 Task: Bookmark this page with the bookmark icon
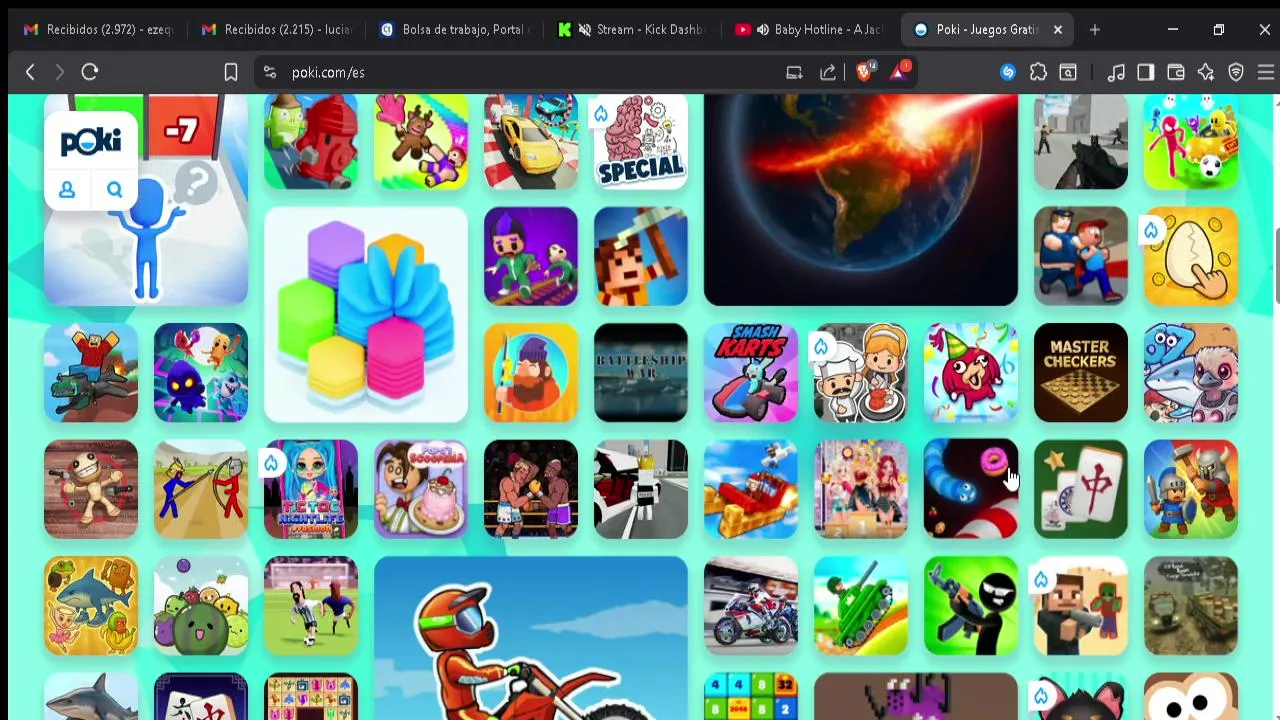pyautogui.click(x=231, y=72)
